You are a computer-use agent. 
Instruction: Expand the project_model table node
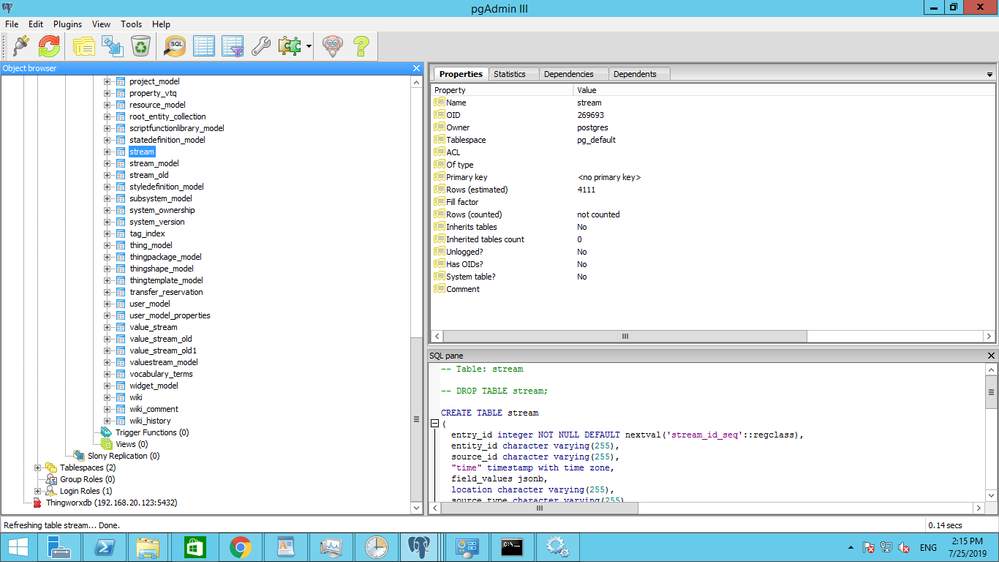pos(107,82)
